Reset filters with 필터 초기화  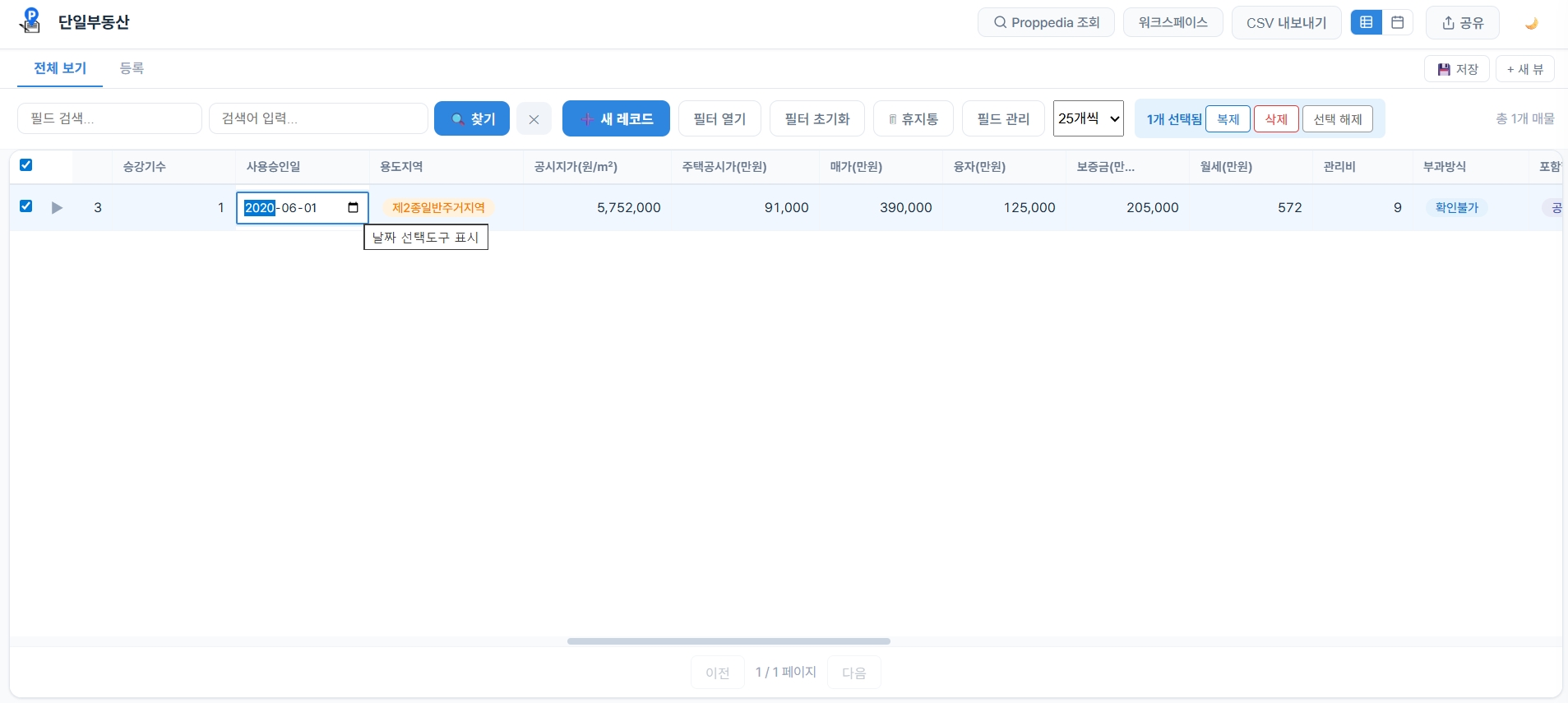[817, 118]
